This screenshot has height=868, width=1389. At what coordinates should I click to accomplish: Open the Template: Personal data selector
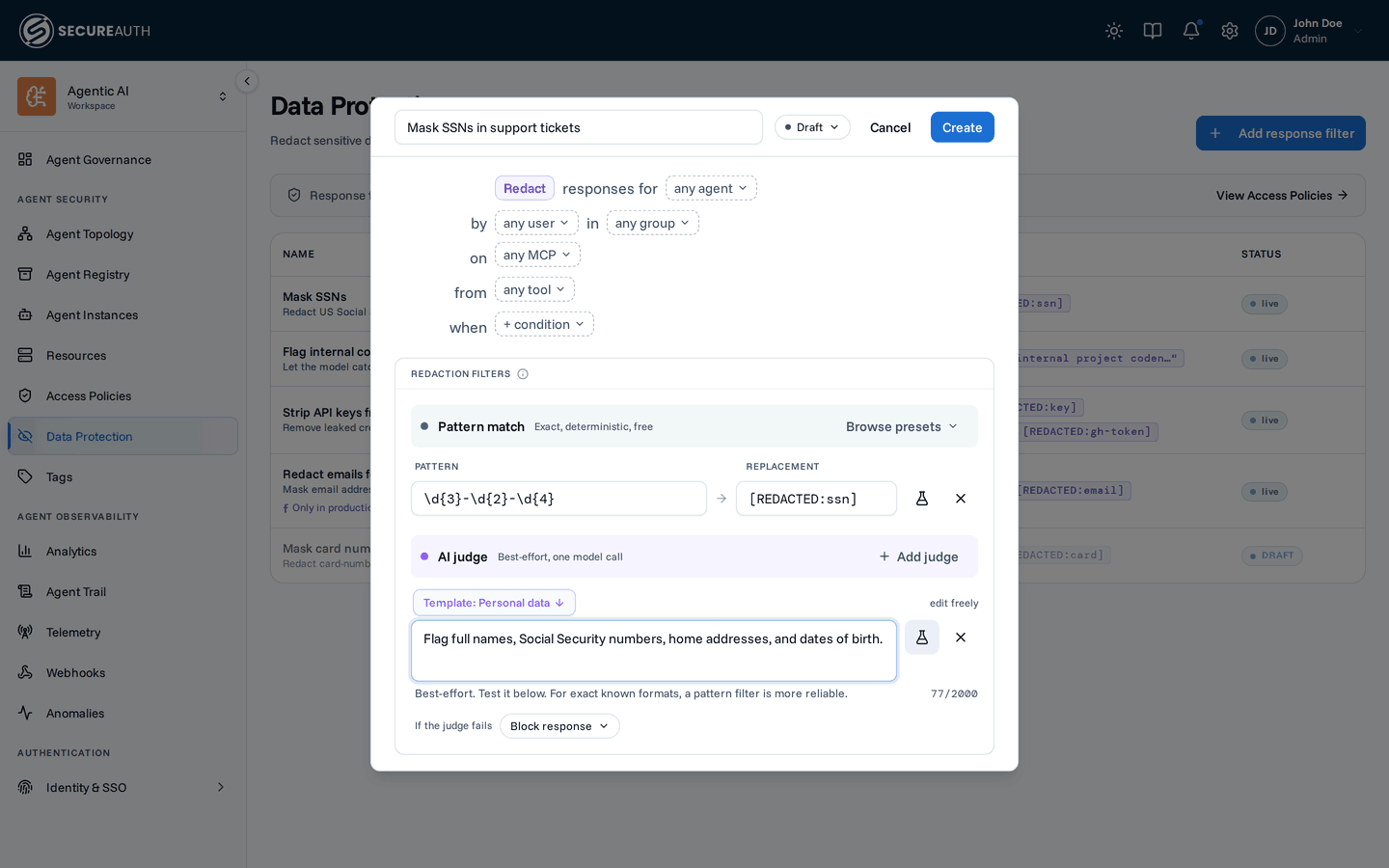coord(494,603)
